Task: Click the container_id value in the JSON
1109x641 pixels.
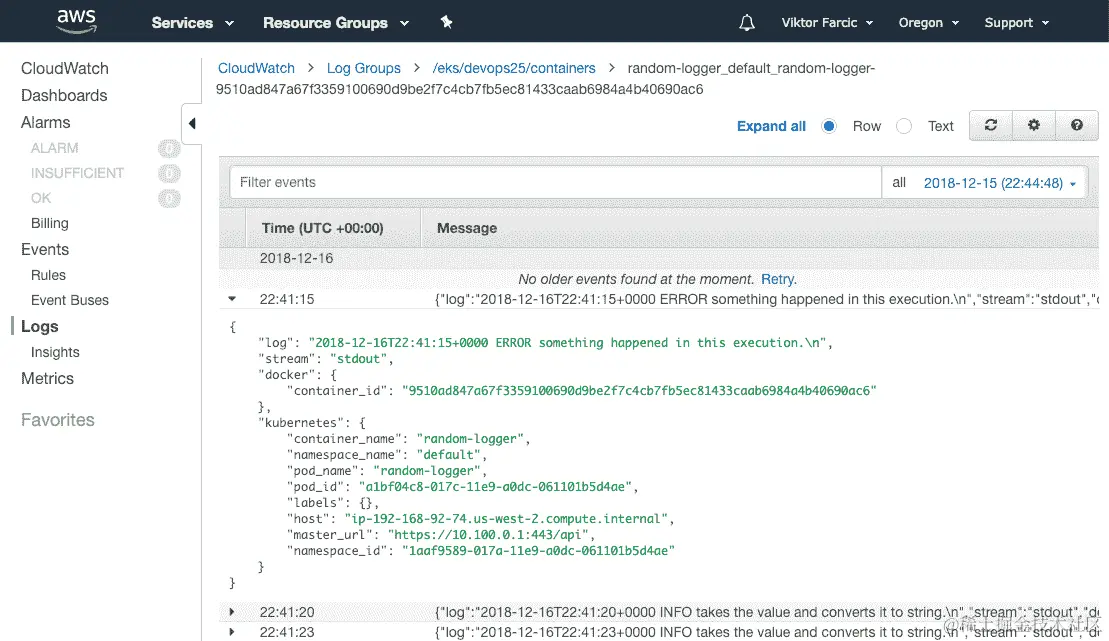Action: 639,391
